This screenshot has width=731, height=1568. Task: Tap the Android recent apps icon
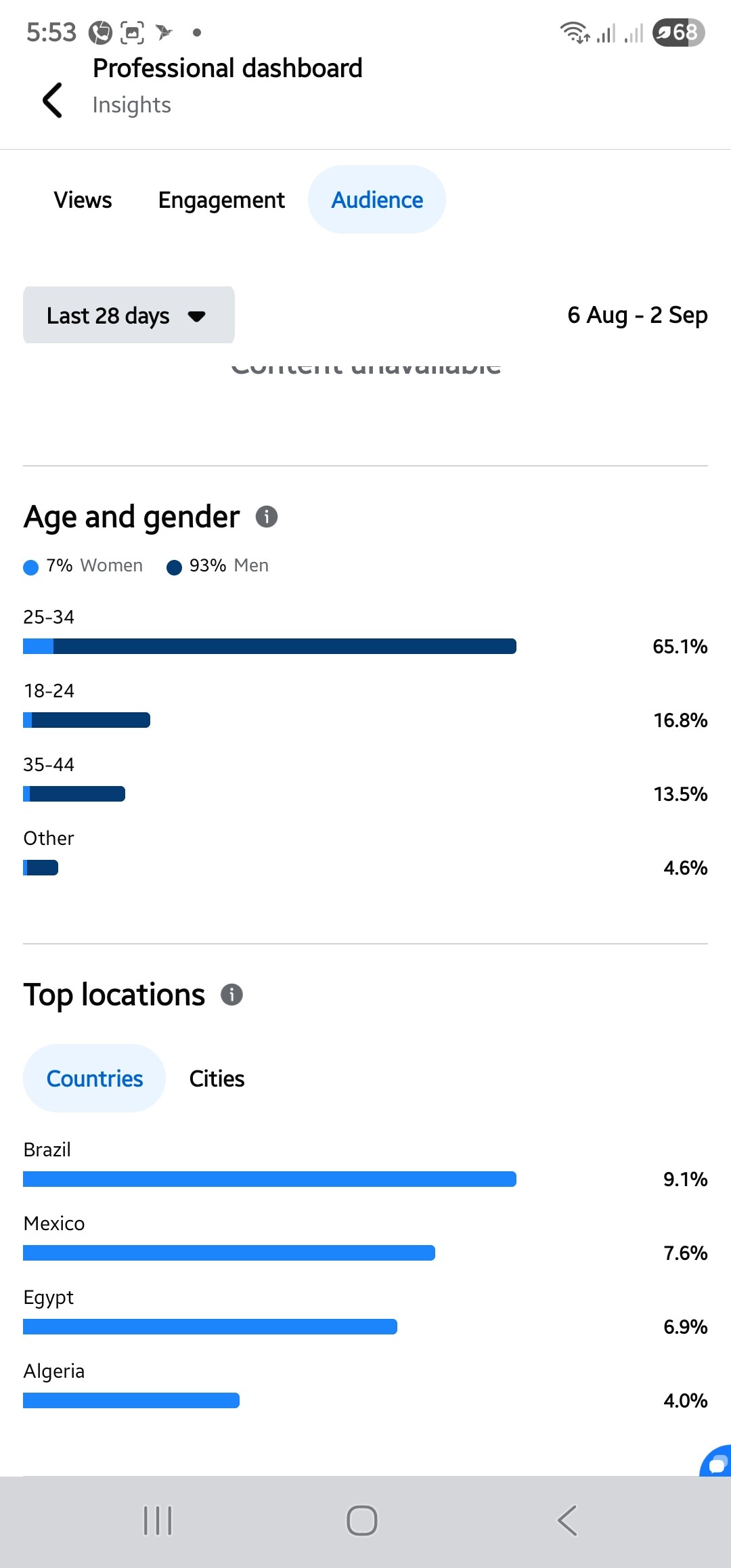(158, 1521)
